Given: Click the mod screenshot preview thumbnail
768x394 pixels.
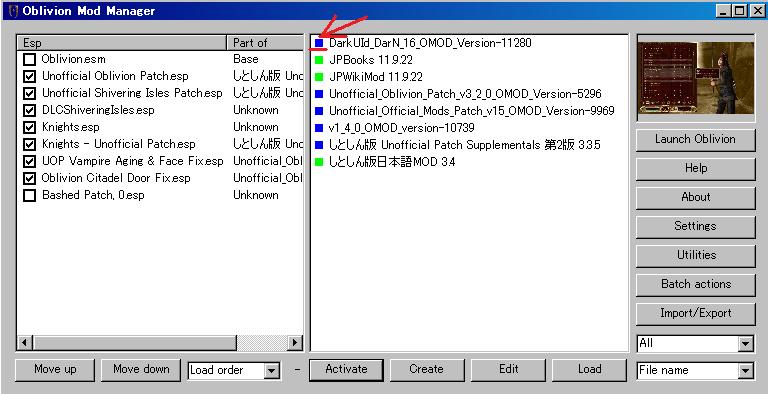Looking at the screenshot, I should tap(696, 77).
